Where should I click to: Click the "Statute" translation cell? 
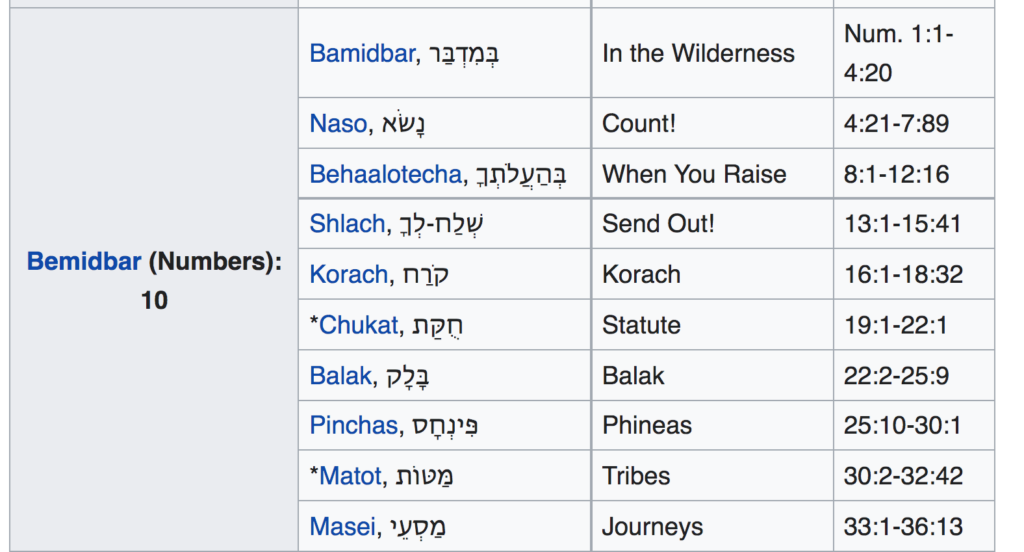pos(641,325)
